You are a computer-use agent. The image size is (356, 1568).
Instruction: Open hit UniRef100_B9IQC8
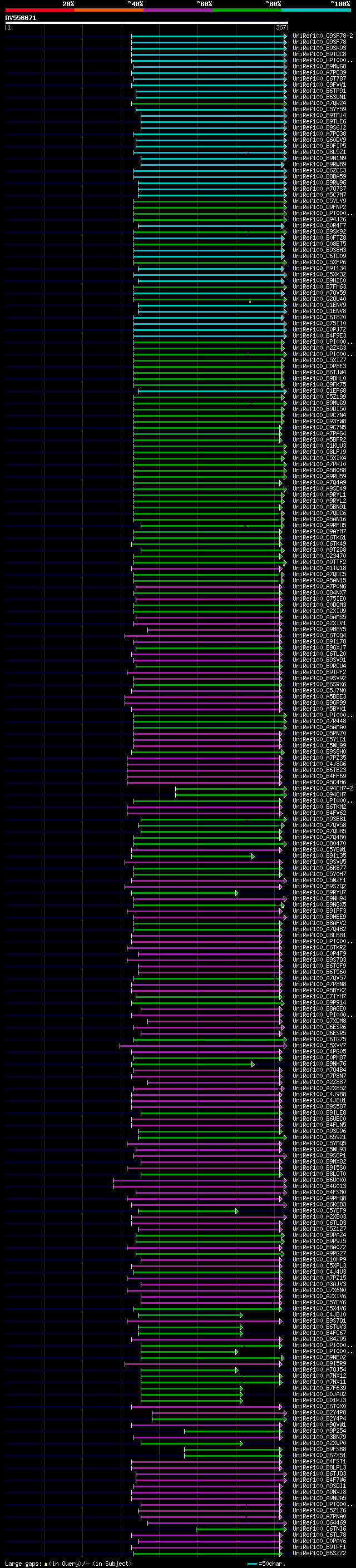(319, 54)
